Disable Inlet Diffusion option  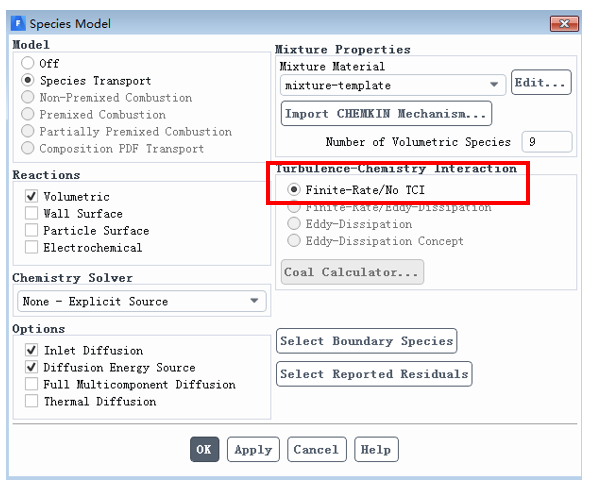point(32,350)
